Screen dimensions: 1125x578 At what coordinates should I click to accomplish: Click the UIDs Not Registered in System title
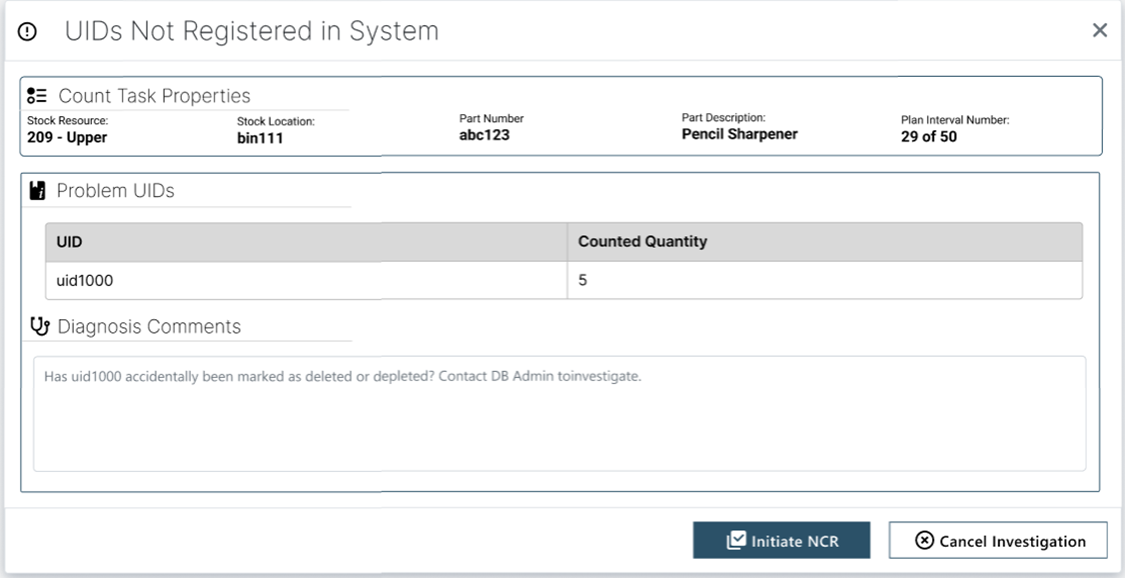[253, 31]
